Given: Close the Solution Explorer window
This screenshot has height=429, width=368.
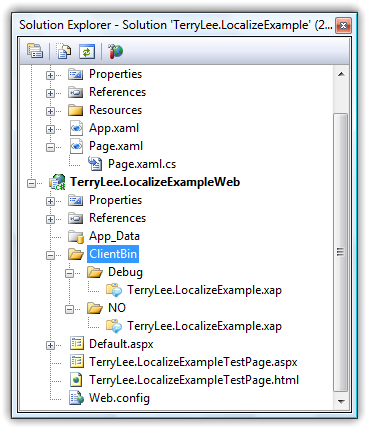Looking at the screenshot, I should (343, 26).
